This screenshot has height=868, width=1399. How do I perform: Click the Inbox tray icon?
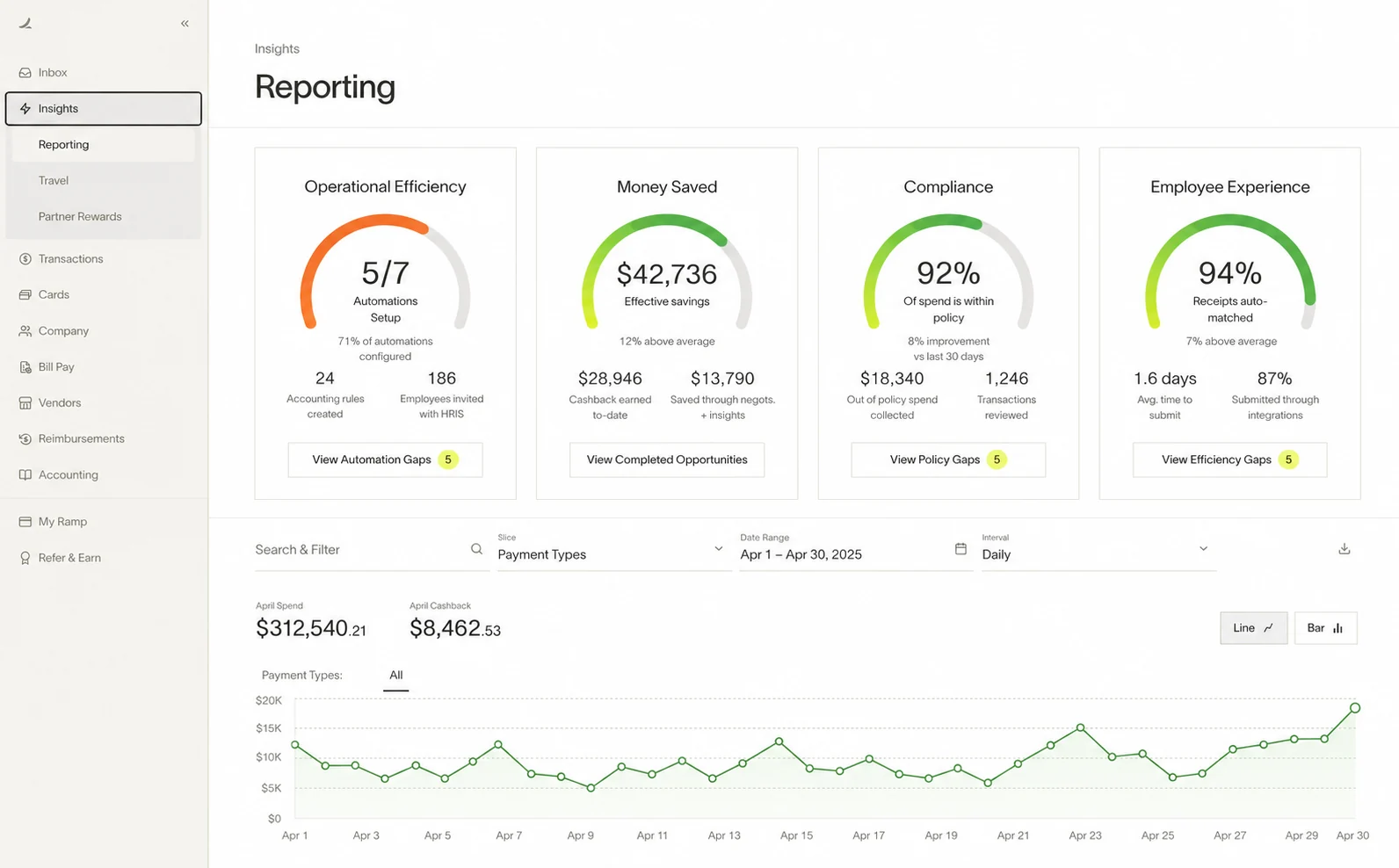[25, 73]
